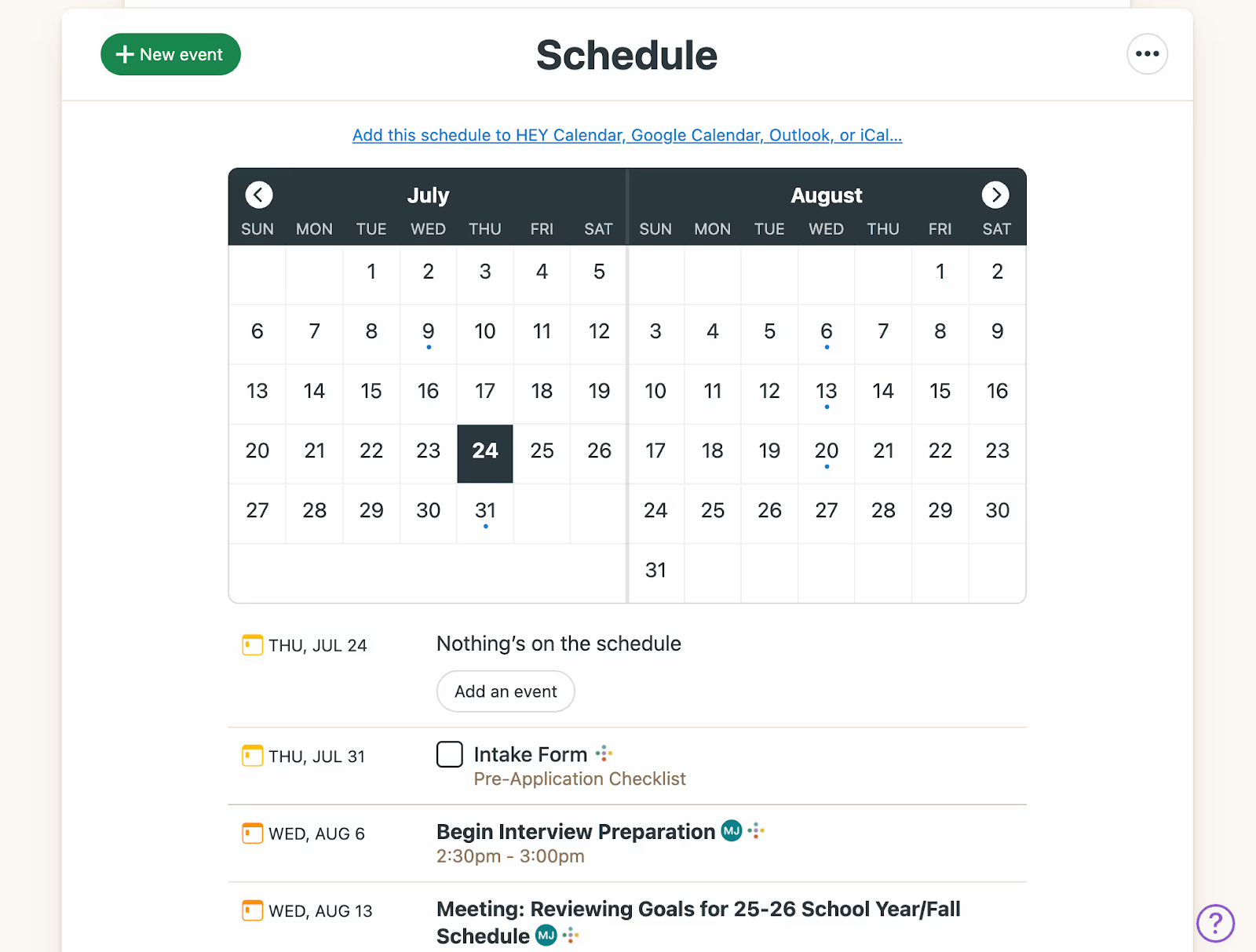This screenshot has height=952, width=1256.
Task: Navigate to the previous month with the left arrow
Action: click(x=258, y=195)
